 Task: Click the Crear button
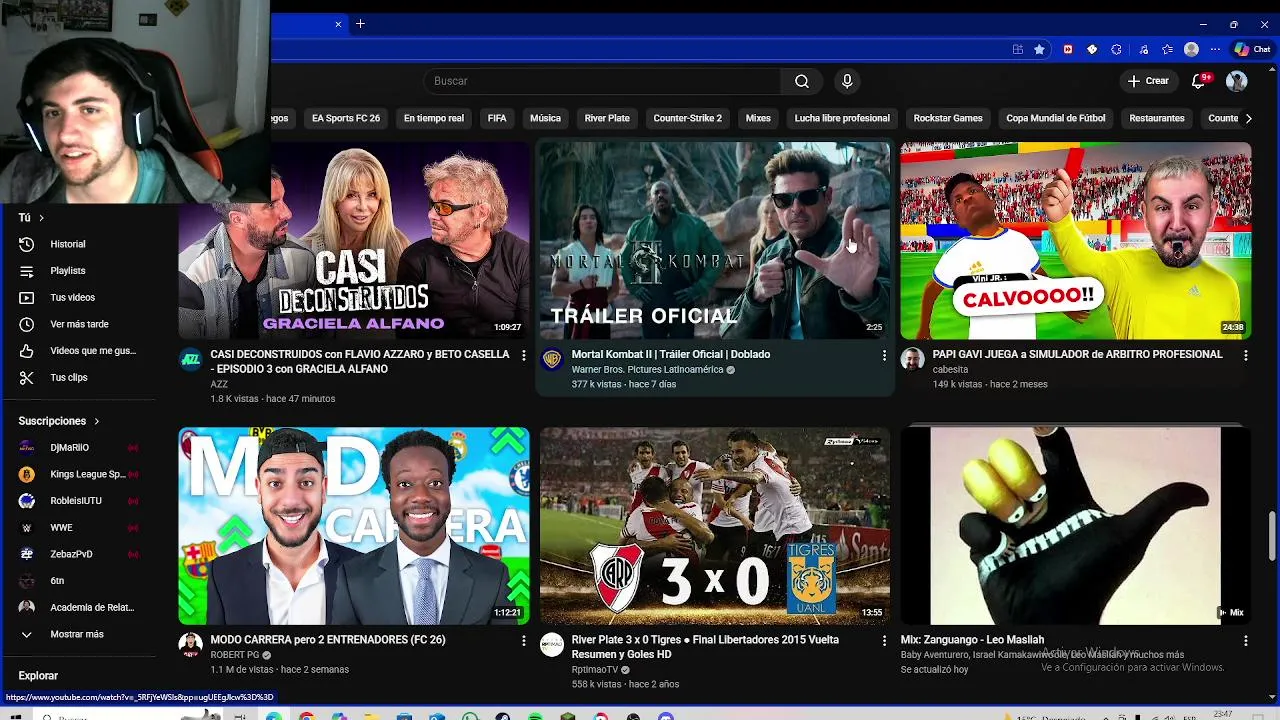tap(1148, 81)
